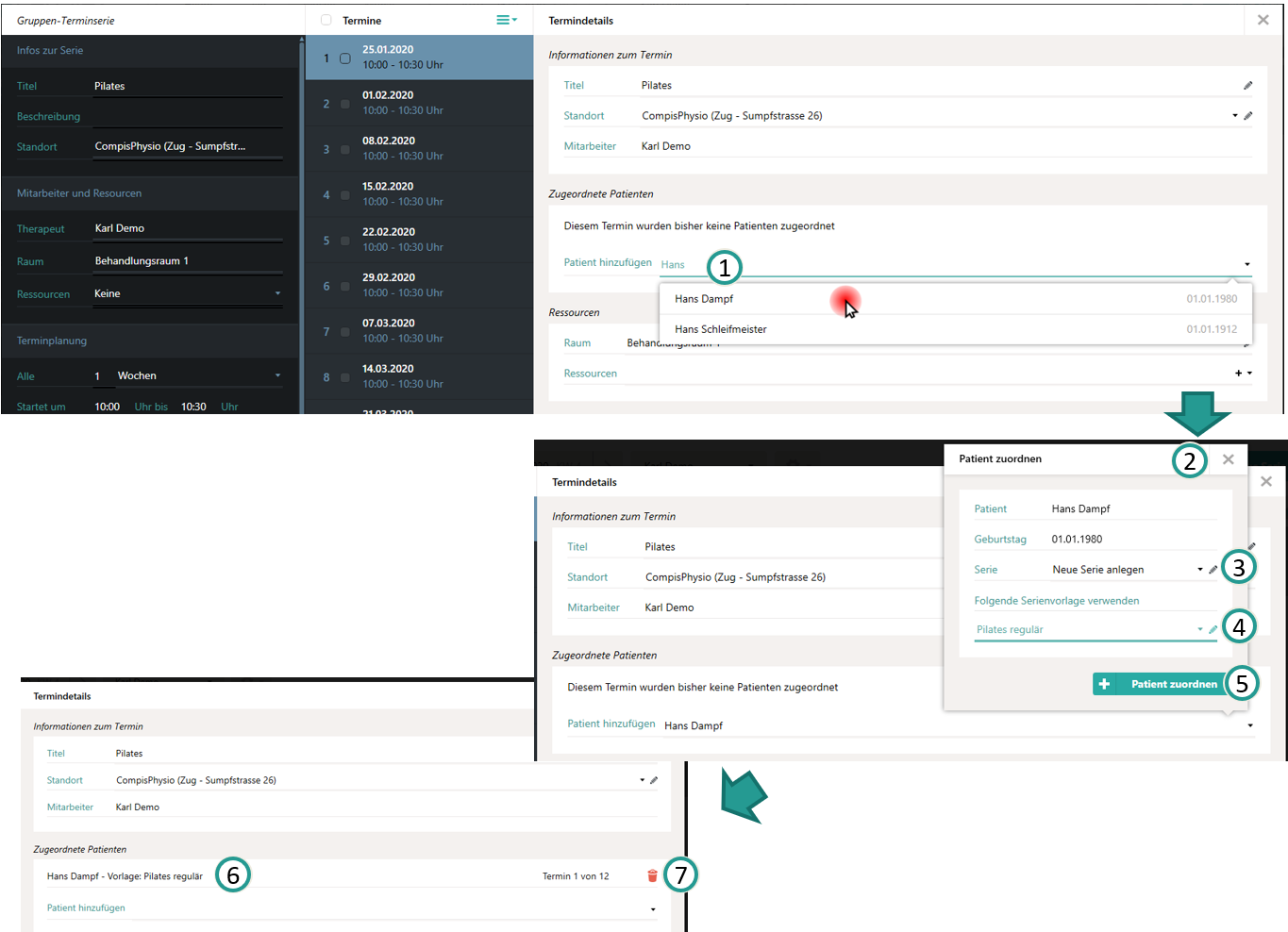Check the box for the 07.03.2020 appointment
Viewport: 1288px width, 932px height.
click(344, 332)
